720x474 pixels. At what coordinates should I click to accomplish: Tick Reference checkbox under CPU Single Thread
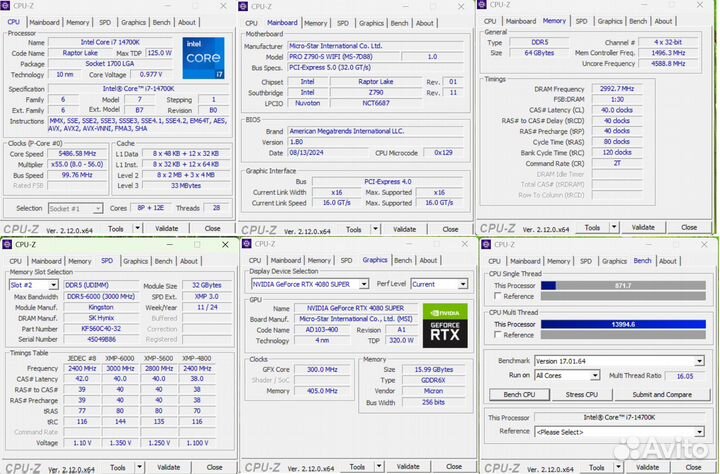[497, 296]
